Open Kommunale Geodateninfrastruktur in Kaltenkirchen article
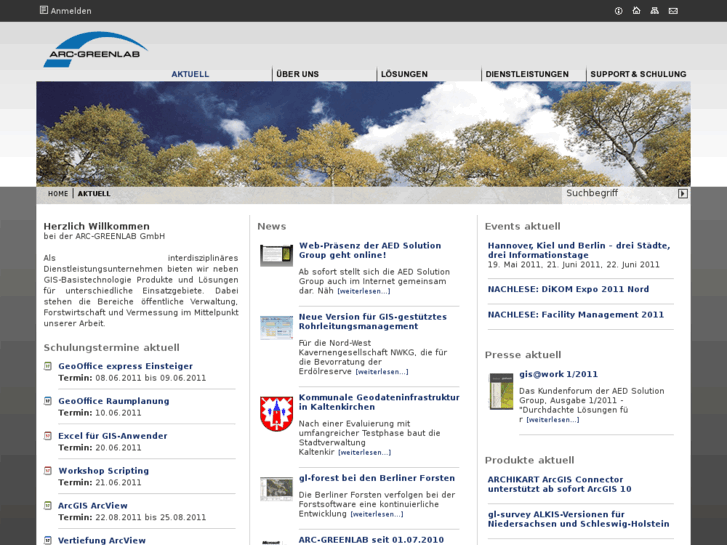727x545 pixels. tap(379, 402)
